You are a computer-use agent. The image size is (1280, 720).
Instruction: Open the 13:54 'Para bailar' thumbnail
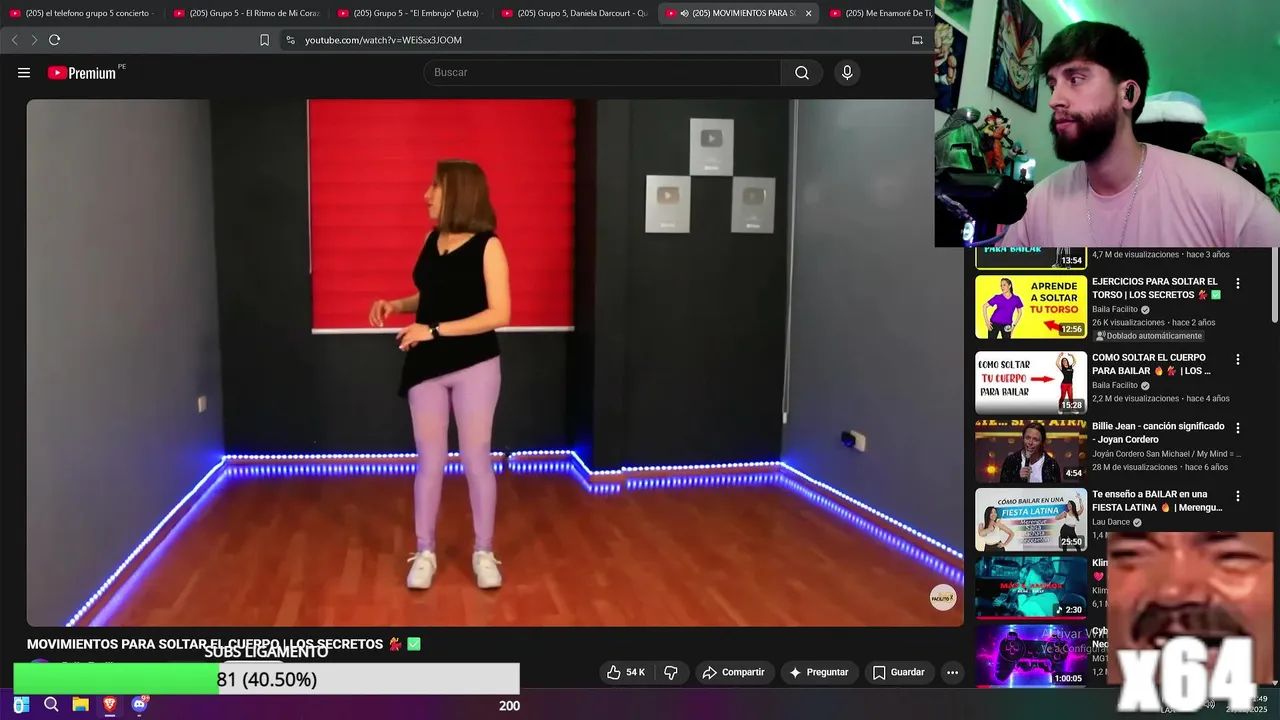tap(1031, 258)
